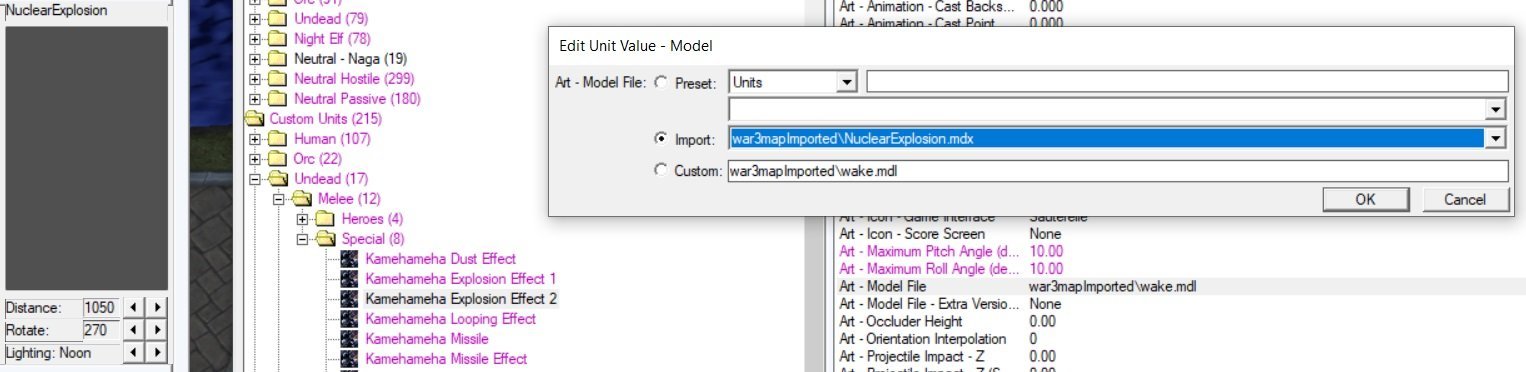The height and width of the screenshot is (372, 1526).
Task: Expand the Orc (22) tree node
Action: 255,159
